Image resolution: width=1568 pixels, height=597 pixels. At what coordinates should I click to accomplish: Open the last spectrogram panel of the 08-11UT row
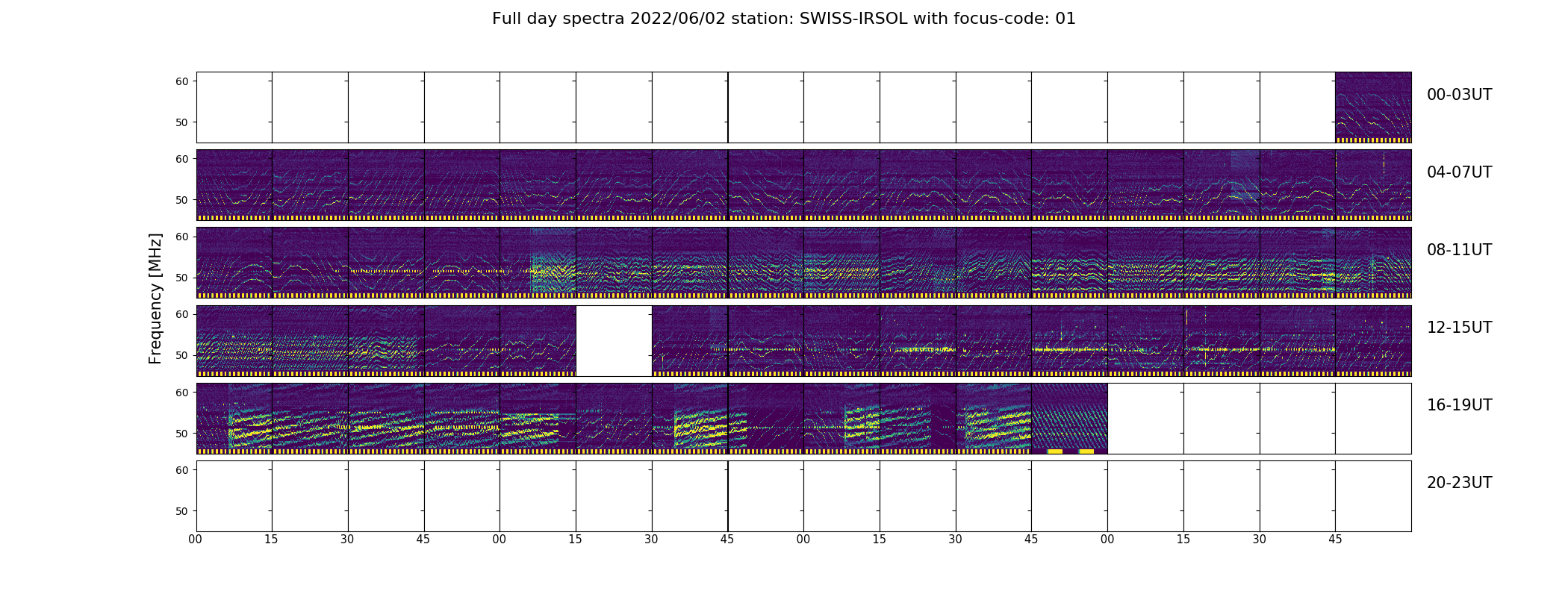click(1373, 263)
